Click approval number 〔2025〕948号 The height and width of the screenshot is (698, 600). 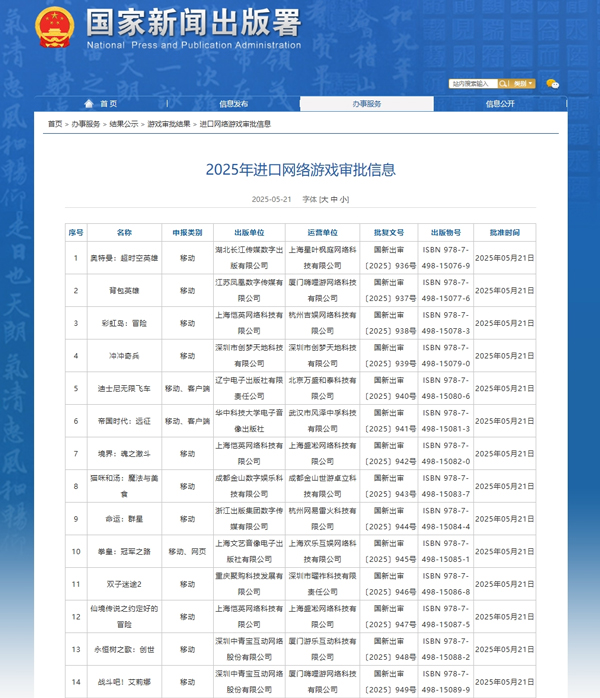coord(390,657)
